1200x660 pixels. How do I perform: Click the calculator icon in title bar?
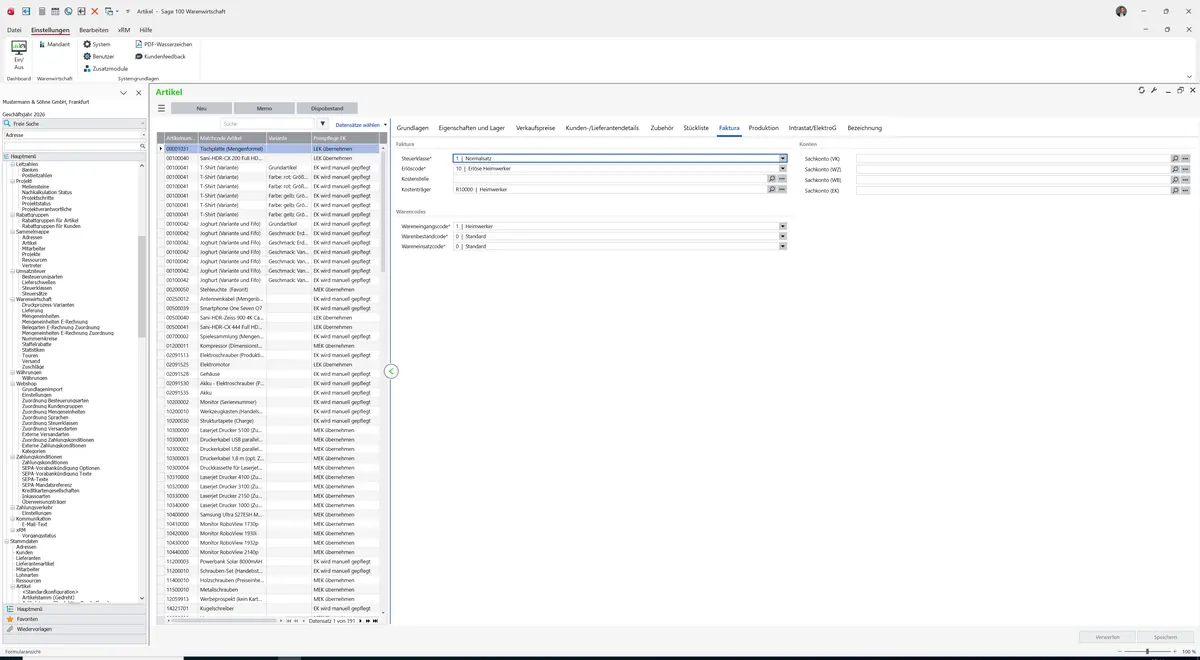(x=41, y=11)
